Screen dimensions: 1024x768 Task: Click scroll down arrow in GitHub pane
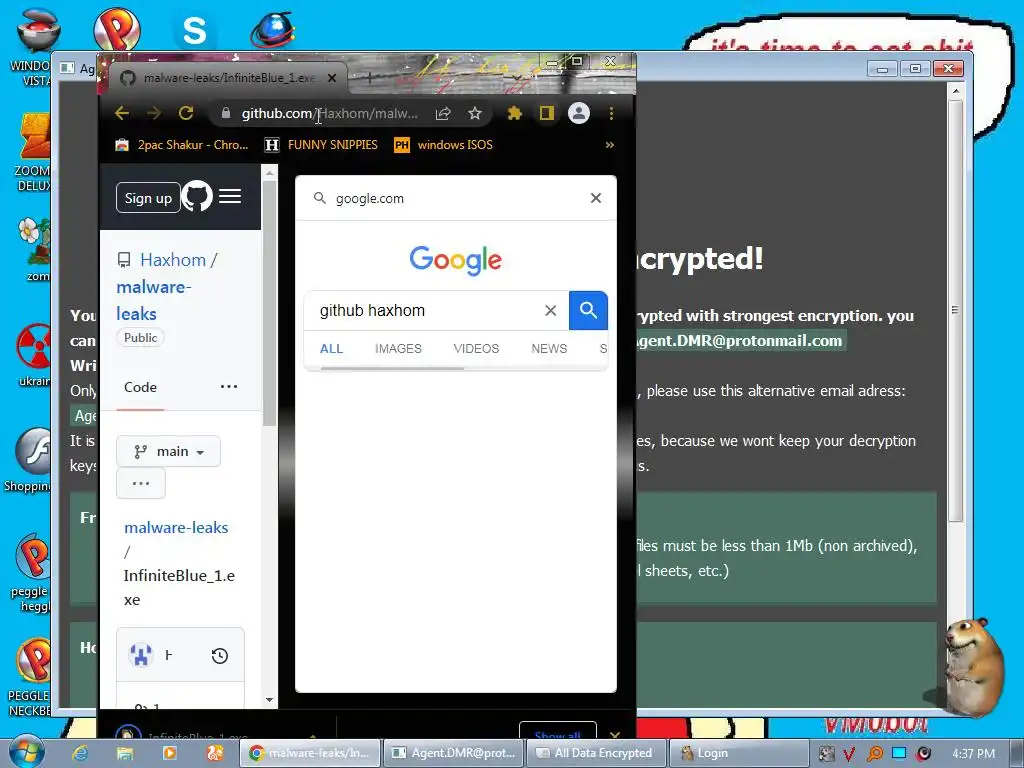(x=269, y=700)
